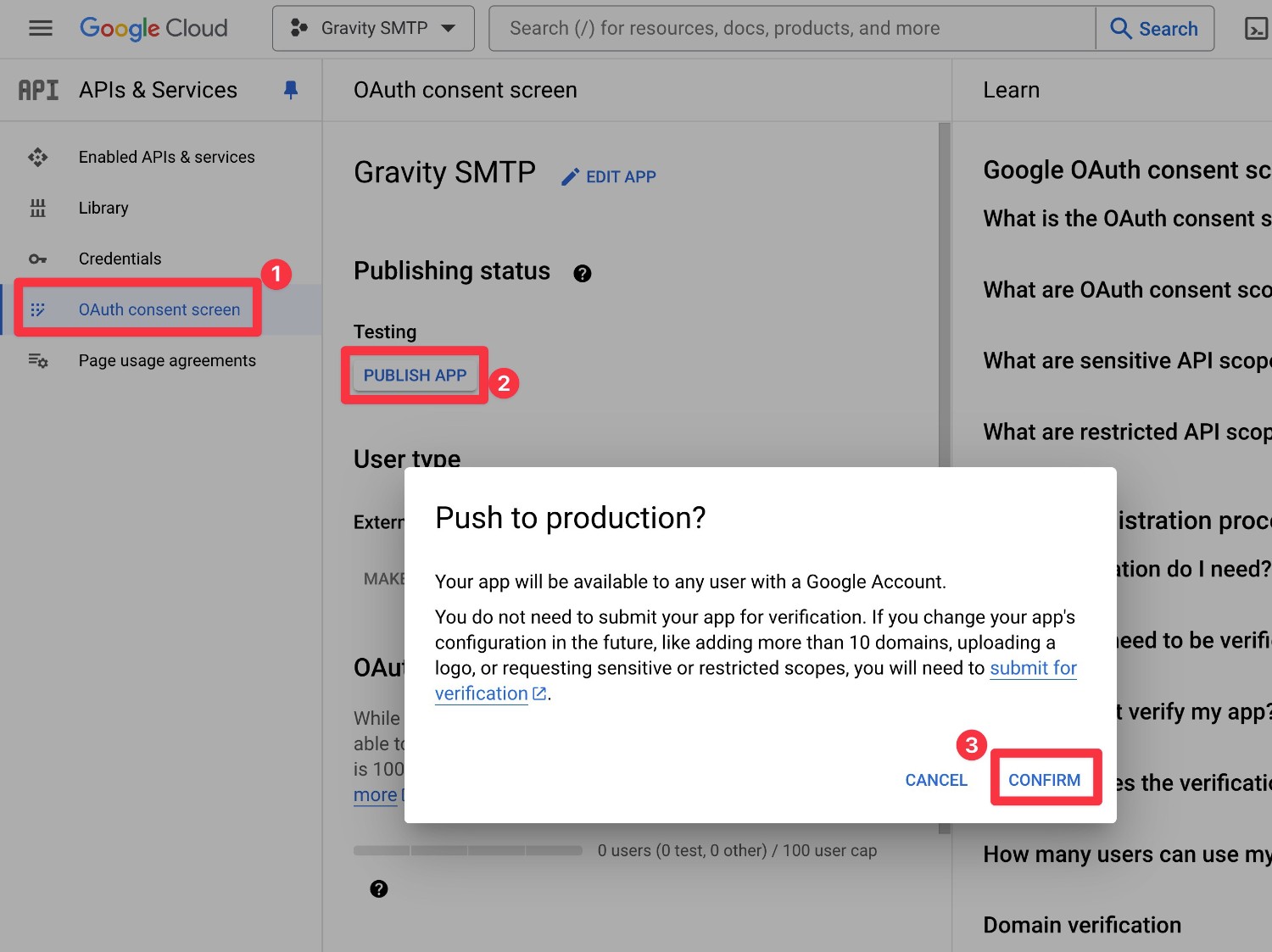This screenshot has width=1272, height=952.
Task: Click the help icon below user cap bar
Action: 379,888
